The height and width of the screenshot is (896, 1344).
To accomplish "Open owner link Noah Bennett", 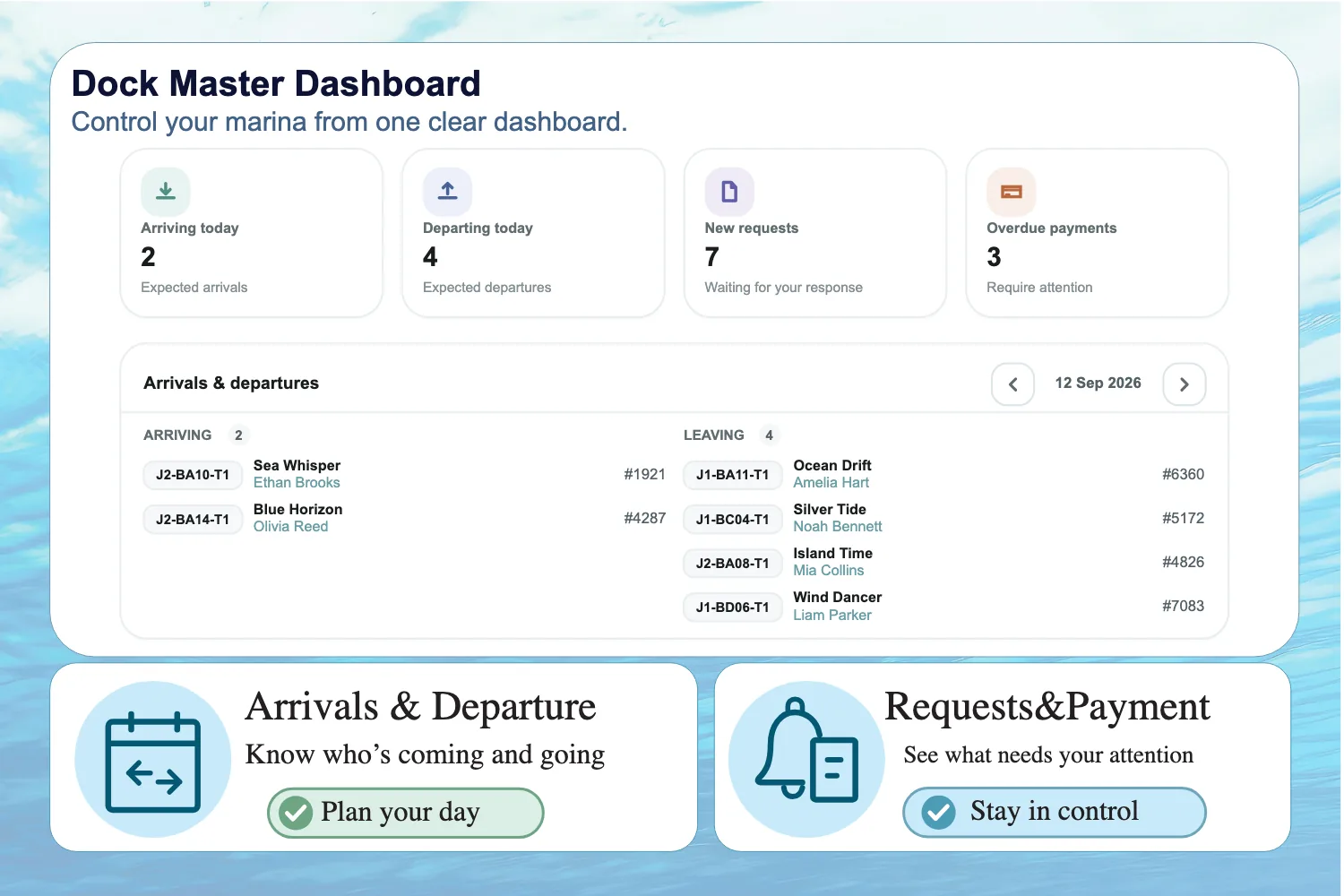I will tap(838, 527).
